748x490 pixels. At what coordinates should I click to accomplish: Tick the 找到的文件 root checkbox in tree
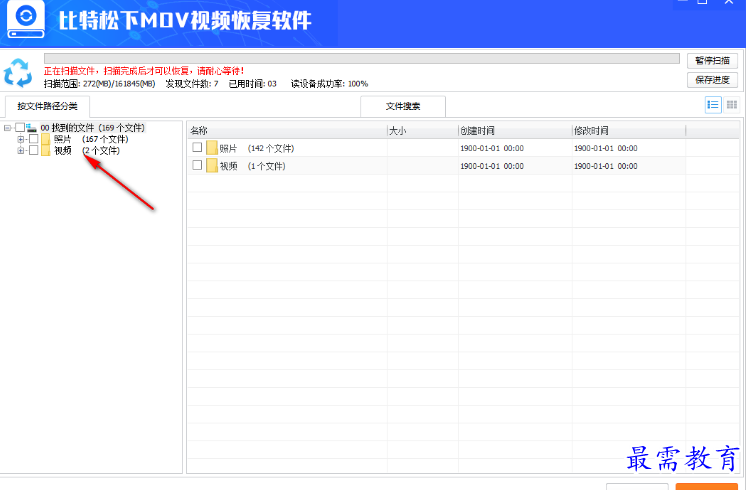[x=20, y=128]
